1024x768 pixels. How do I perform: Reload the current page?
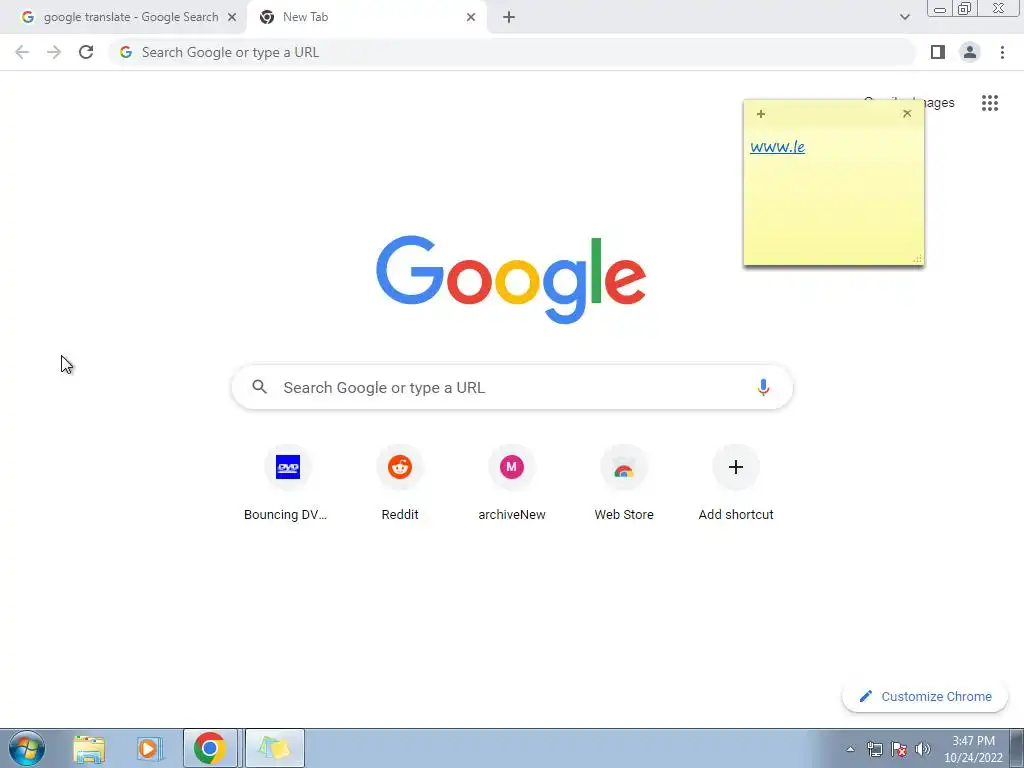86,52
